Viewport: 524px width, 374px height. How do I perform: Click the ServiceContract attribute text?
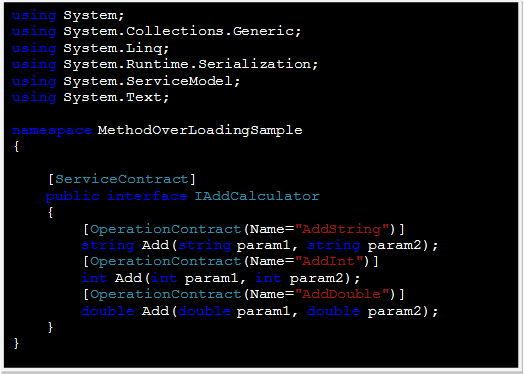tap(122, 179)
